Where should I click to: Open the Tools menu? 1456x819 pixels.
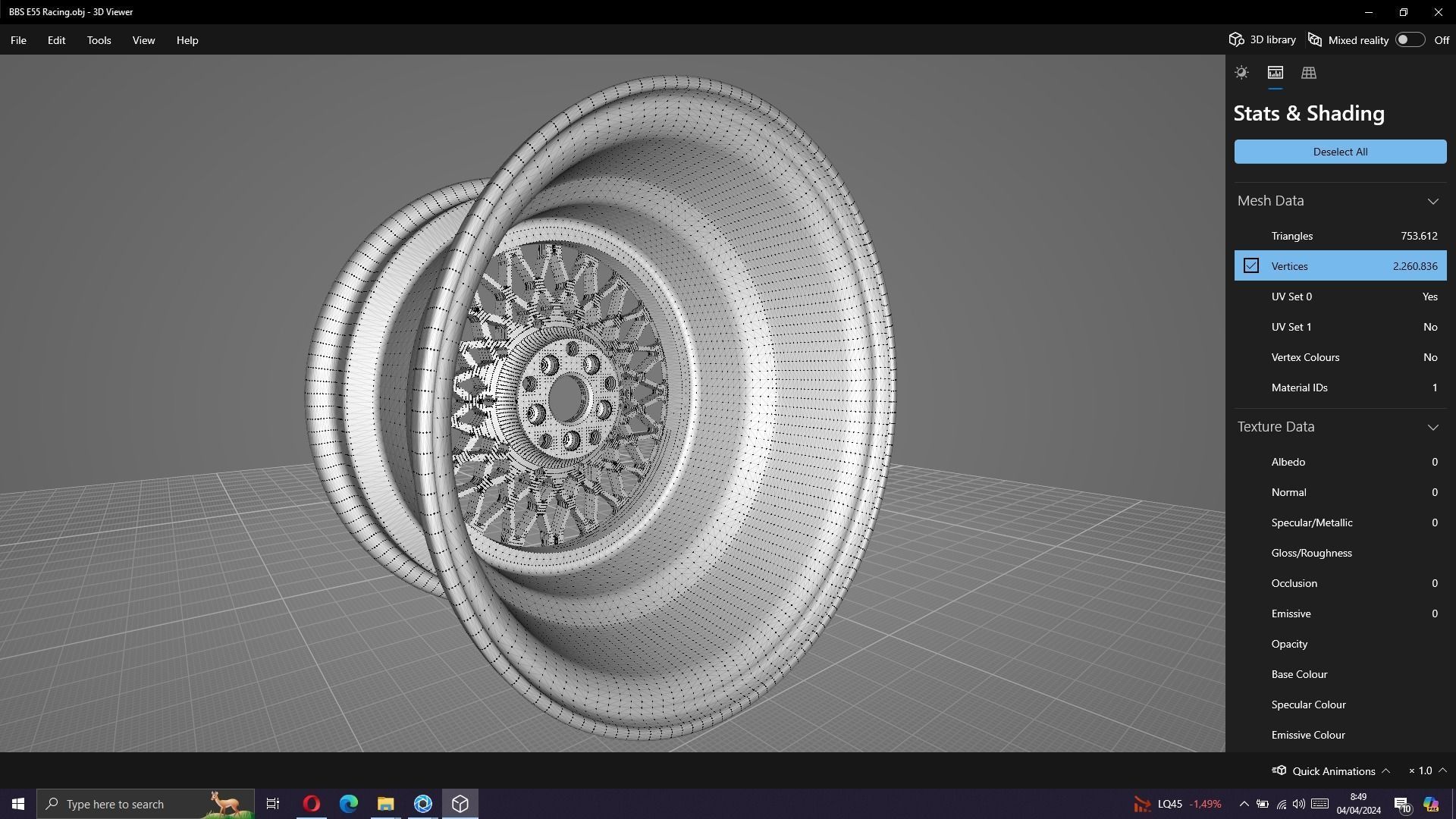(99, 40)
